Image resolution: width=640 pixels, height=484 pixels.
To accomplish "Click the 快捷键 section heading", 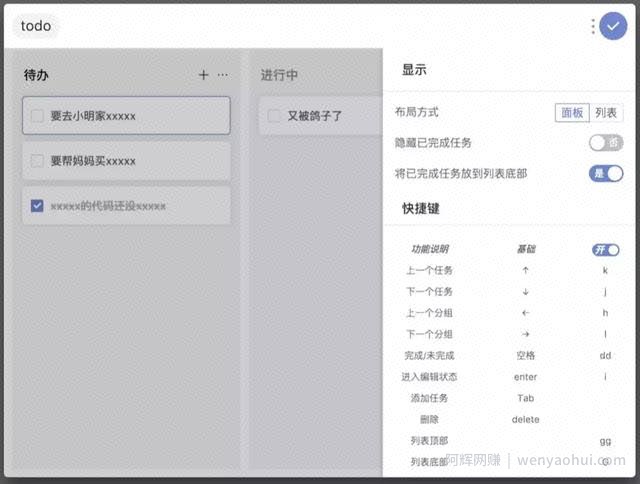I will tap(421, 209).
